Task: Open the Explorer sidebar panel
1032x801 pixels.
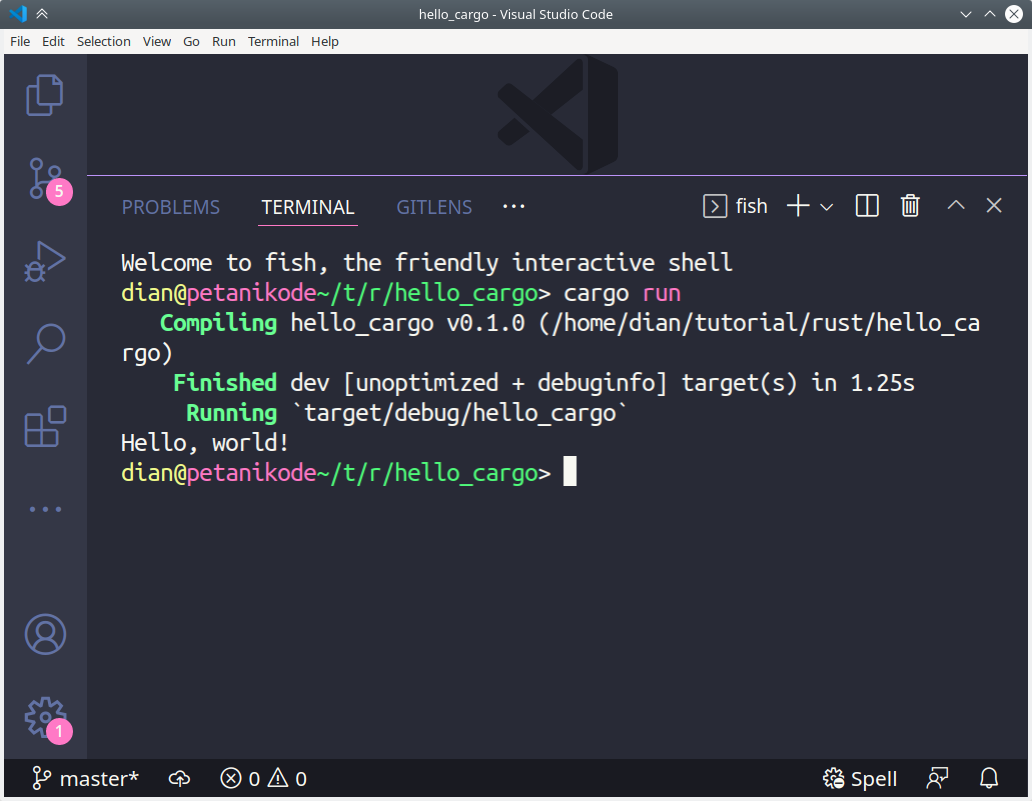Action: click(x=44, y=95)
